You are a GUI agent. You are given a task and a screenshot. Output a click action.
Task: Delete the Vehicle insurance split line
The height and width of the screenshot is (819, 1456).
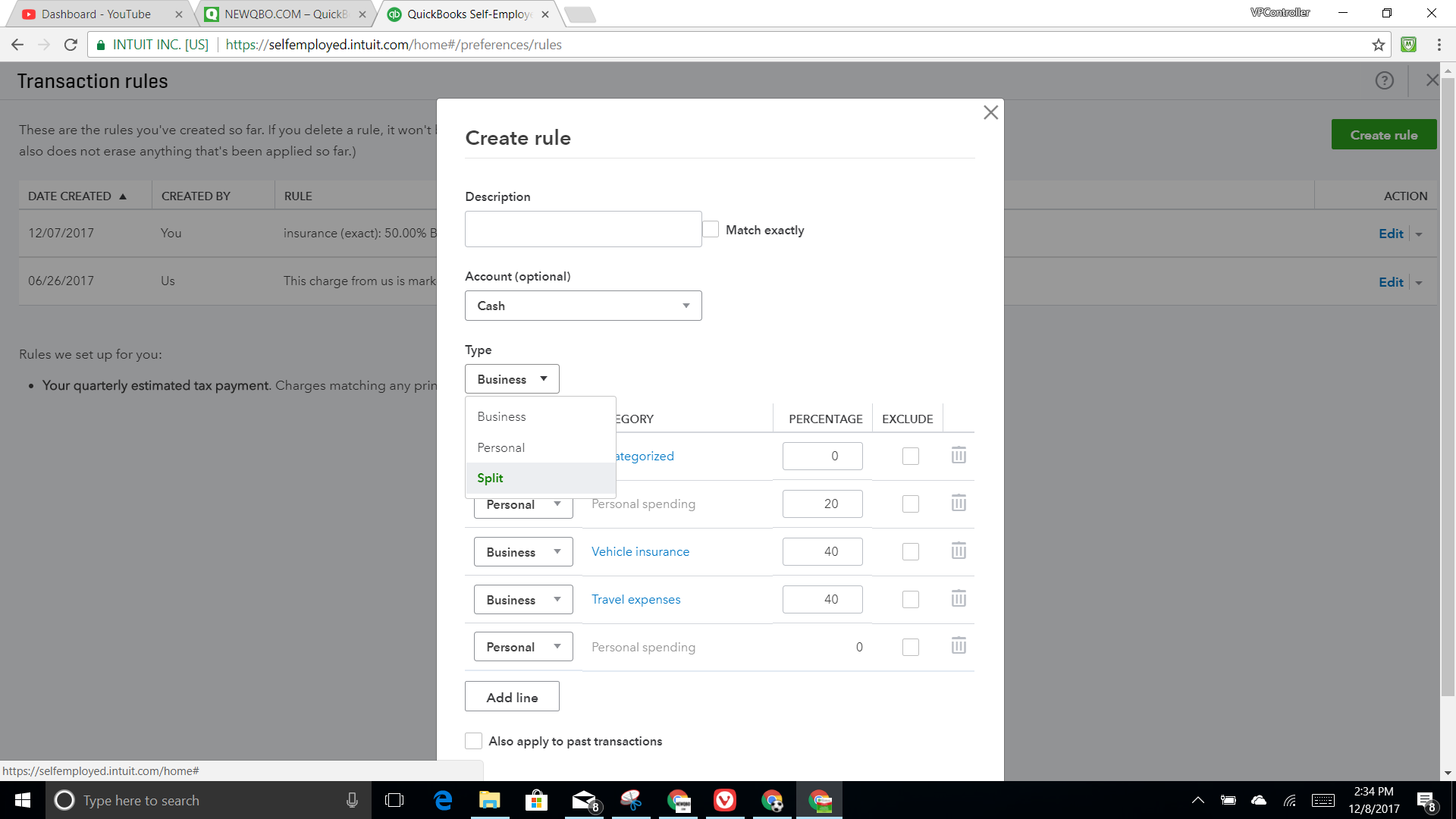958,551
